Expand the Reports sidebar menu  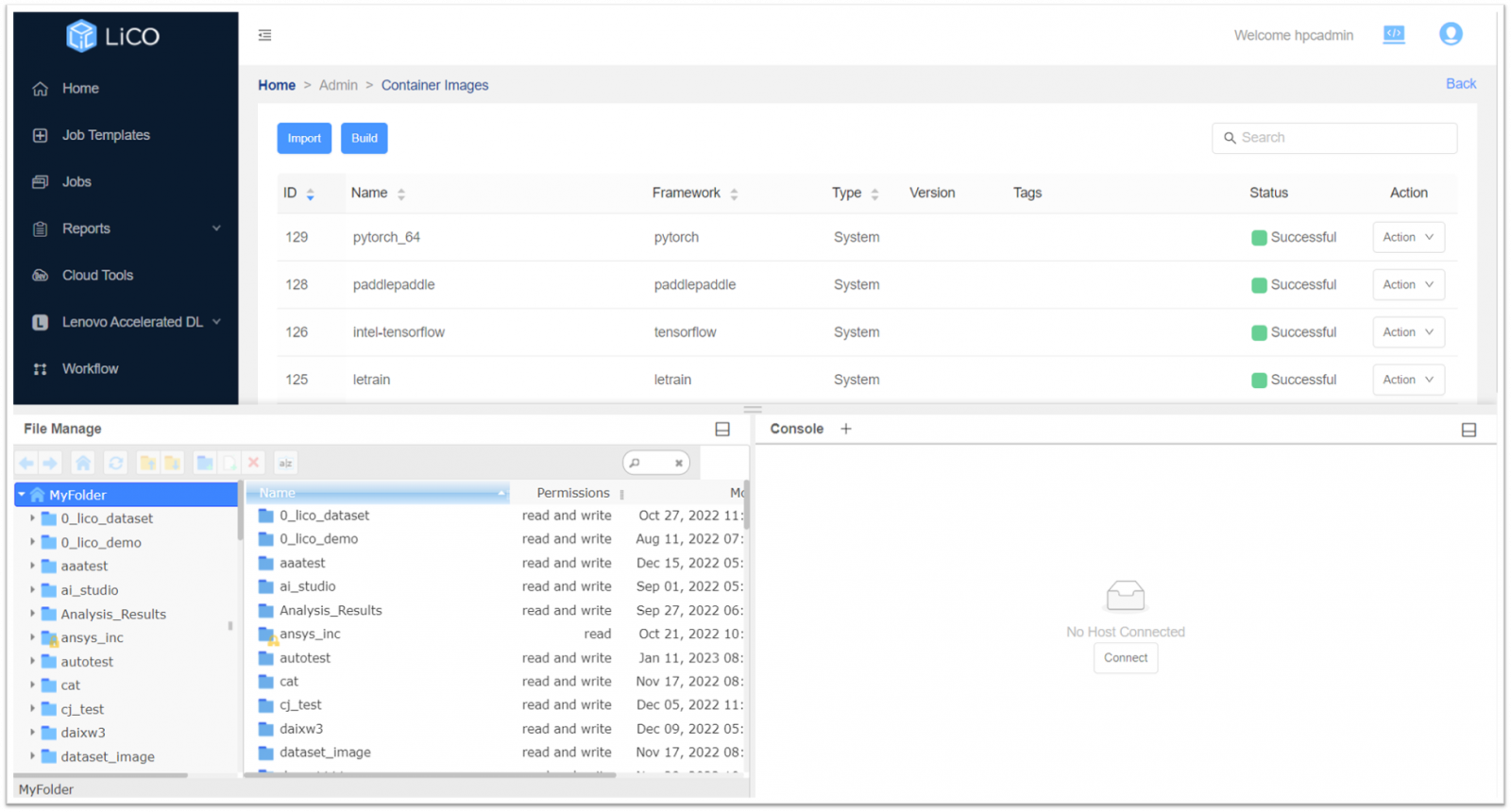click(216, 228)
